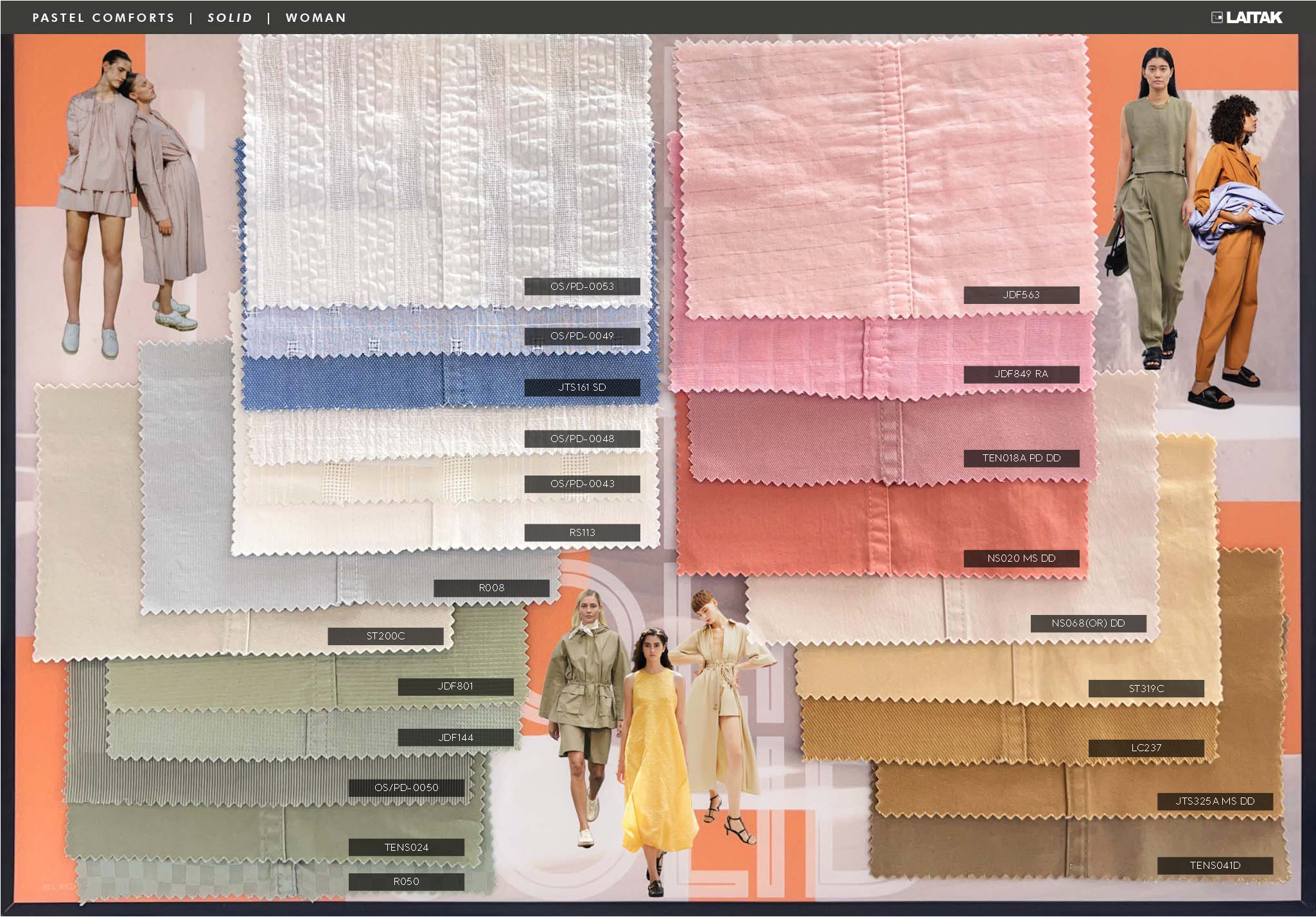Click the LC237 fabric label
This screenshot has height=917, width=1316.
click(x=1146, y=748)
